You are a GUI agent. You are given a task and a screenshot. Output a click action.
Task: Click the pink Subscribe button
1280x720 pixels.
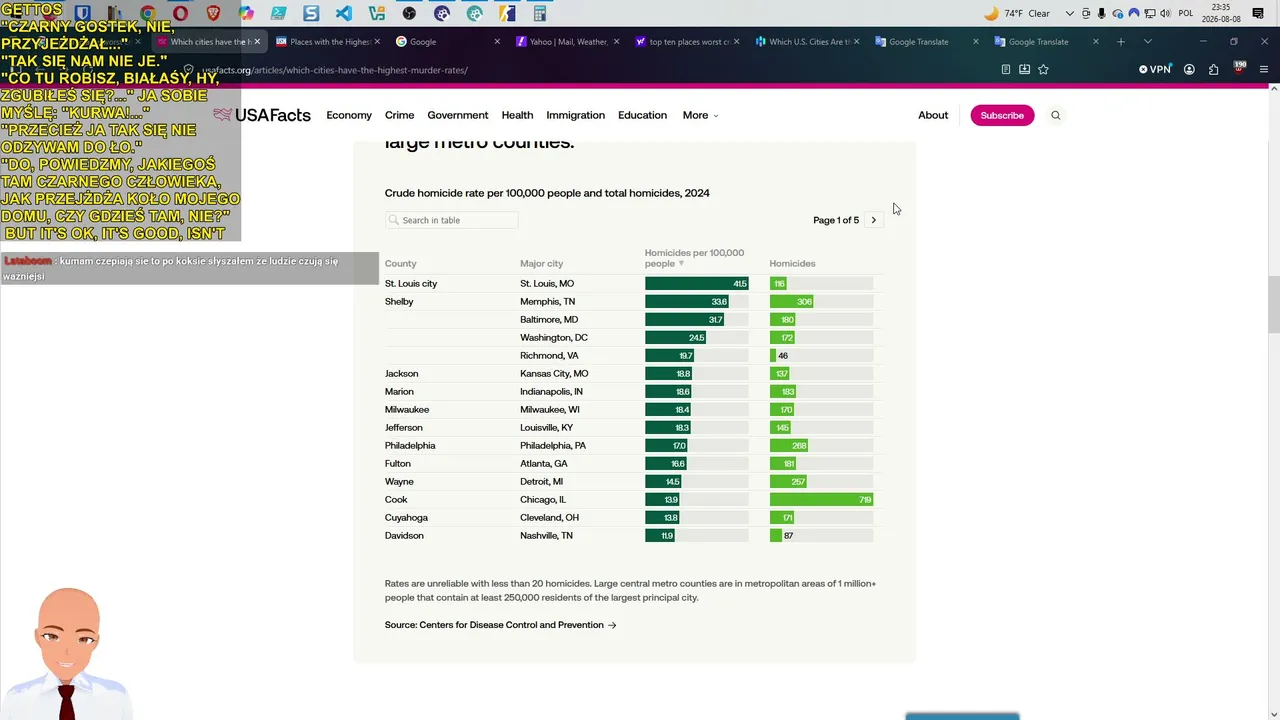point(1002,115)
